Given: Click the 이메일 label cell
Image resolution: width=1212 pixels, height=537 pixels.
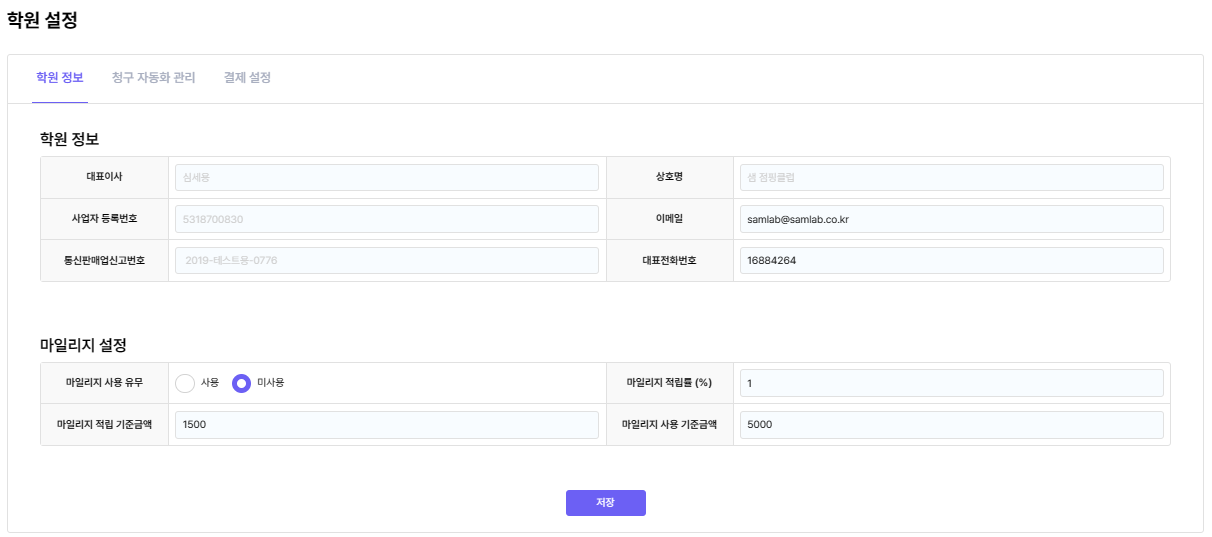Looking at the screenshot, I should click(x=669, y=219).
